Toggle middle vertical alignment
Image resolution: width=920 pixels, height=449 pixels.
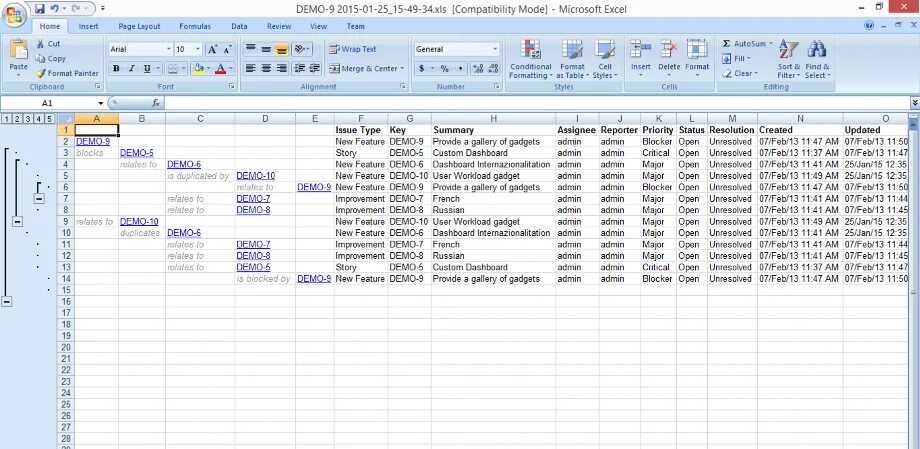(x=266, y=49)
